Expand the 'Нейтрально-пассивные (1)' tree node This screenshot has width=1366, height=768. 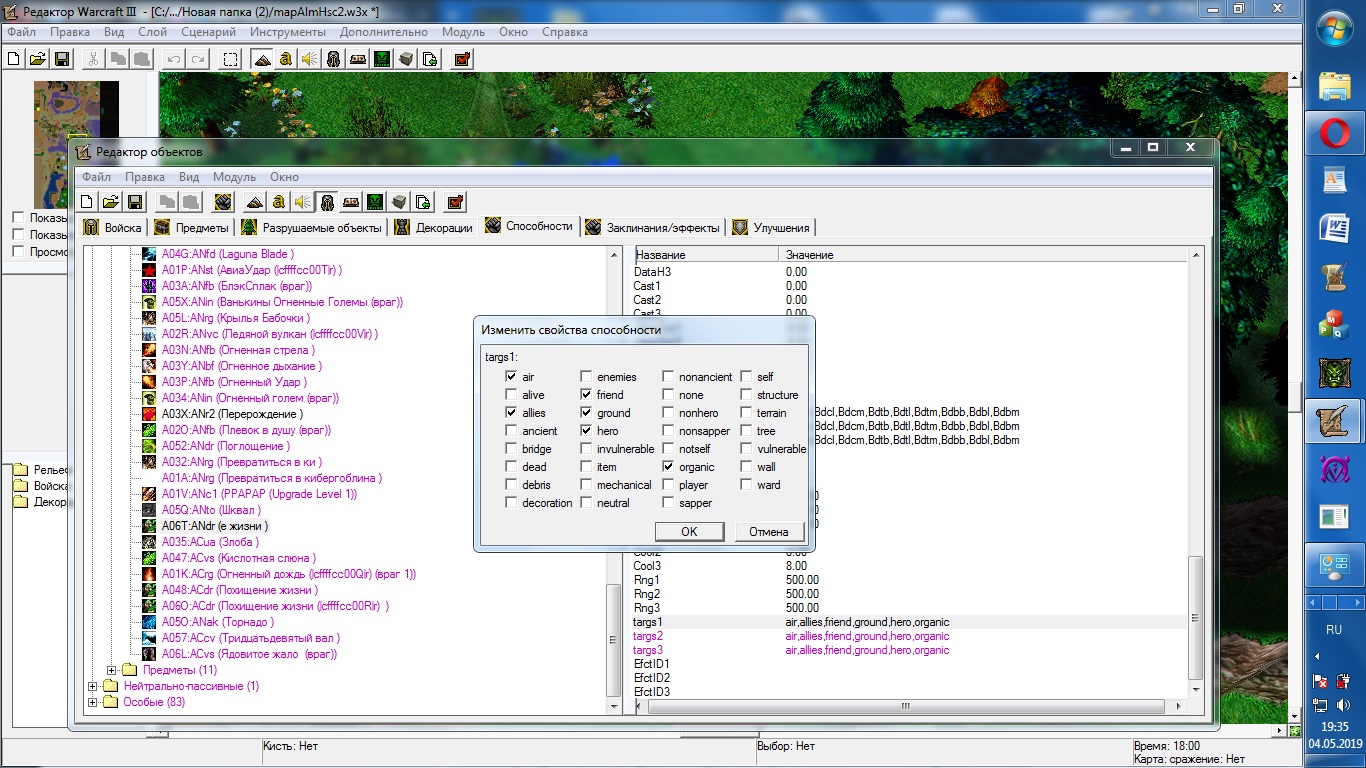(x=94, y=686)
